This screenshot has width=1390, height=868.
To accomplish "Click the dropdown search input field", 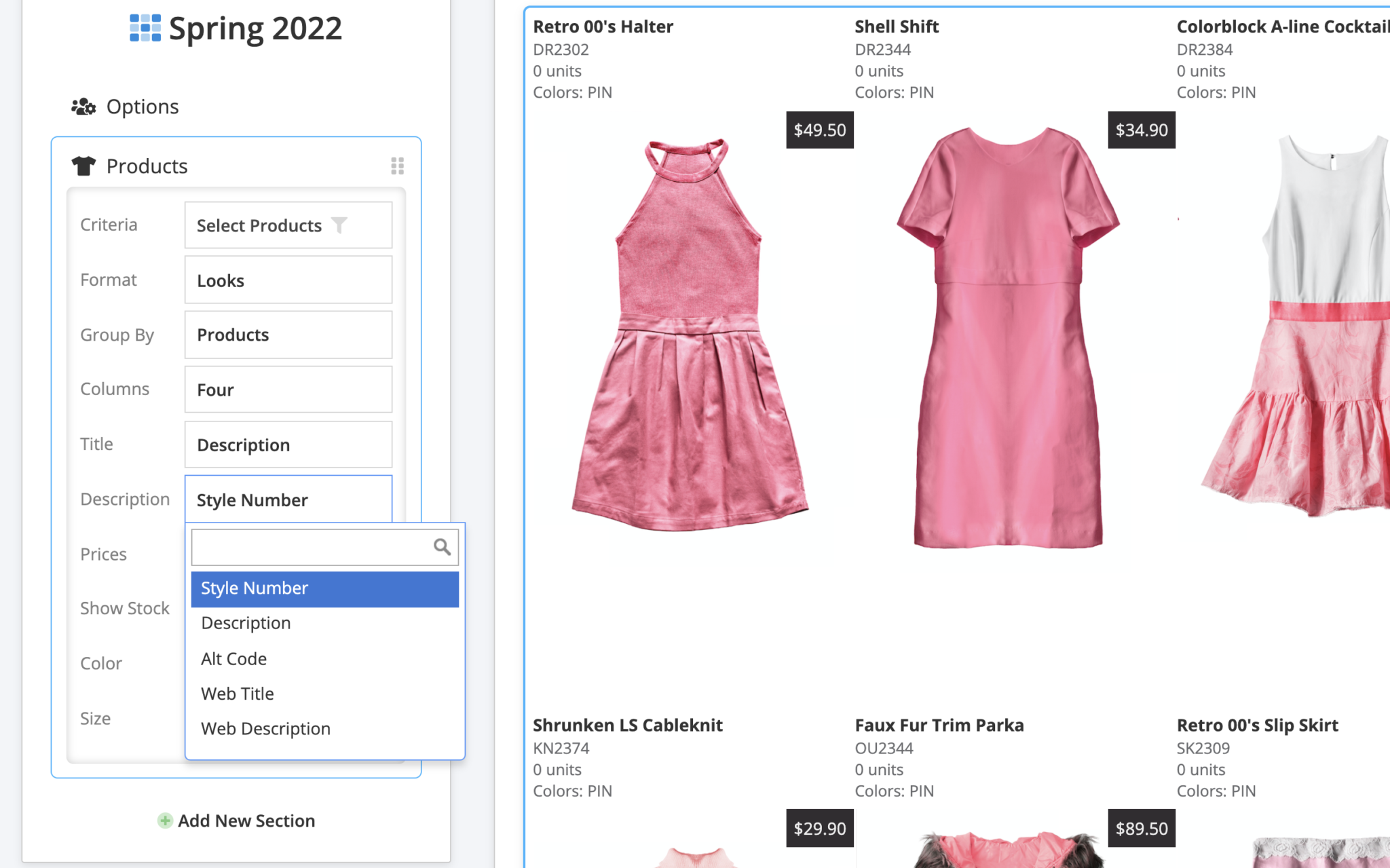I will tap(312, 547).
